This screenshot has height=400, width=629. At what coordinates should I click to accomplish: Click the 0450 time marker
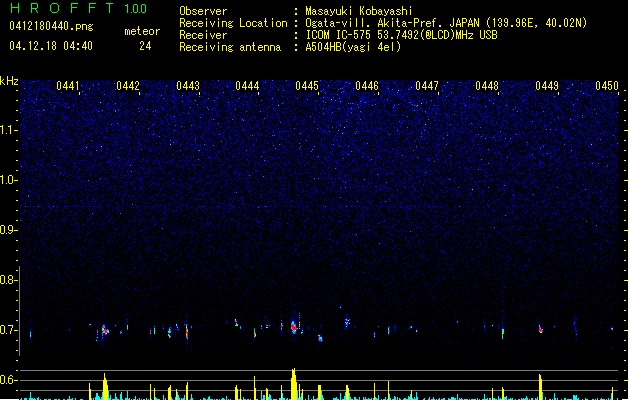tap(607, 86)
